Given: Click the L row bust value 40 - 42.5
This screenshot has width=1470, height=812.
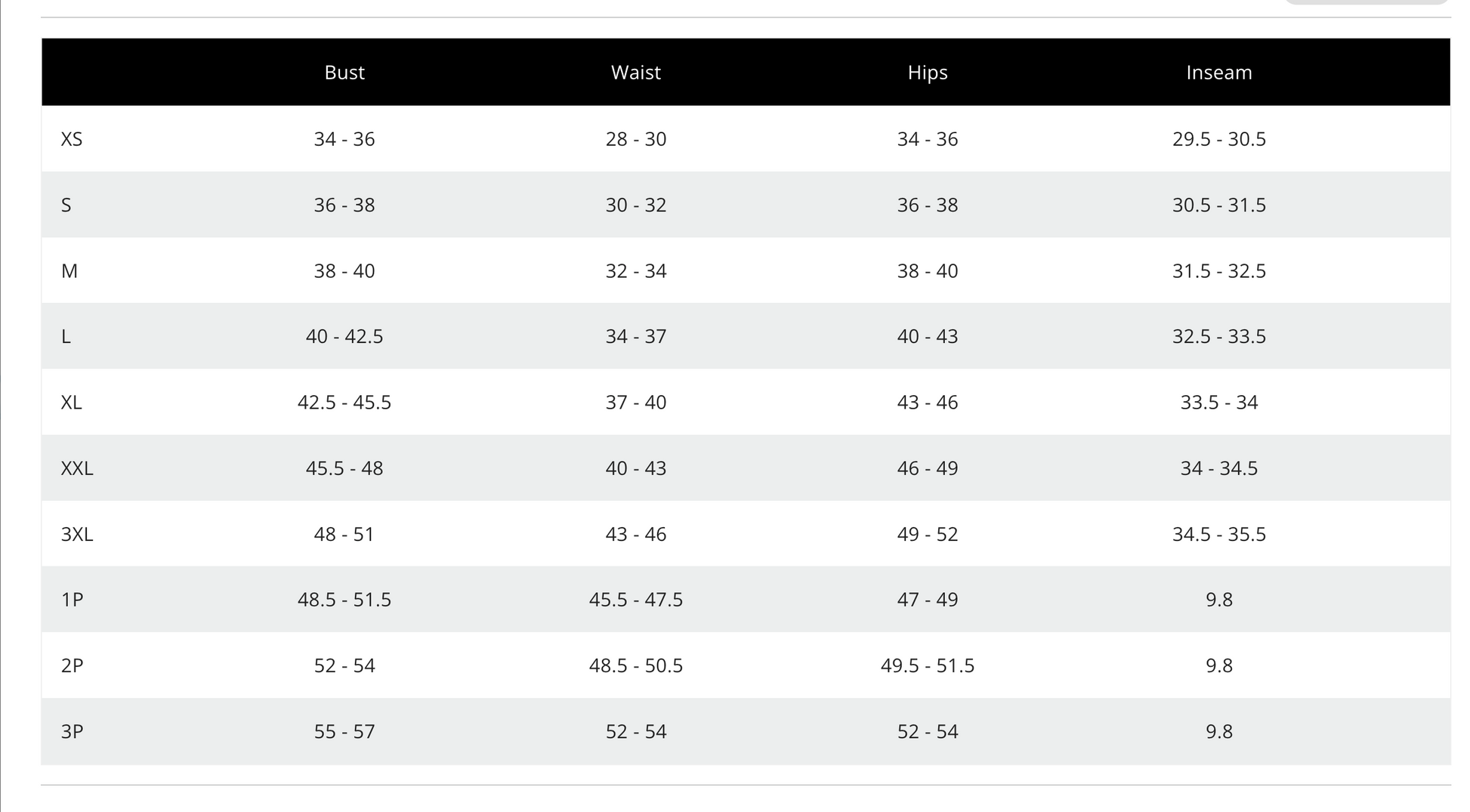Looking at the screenshot, I should point(344,337).
